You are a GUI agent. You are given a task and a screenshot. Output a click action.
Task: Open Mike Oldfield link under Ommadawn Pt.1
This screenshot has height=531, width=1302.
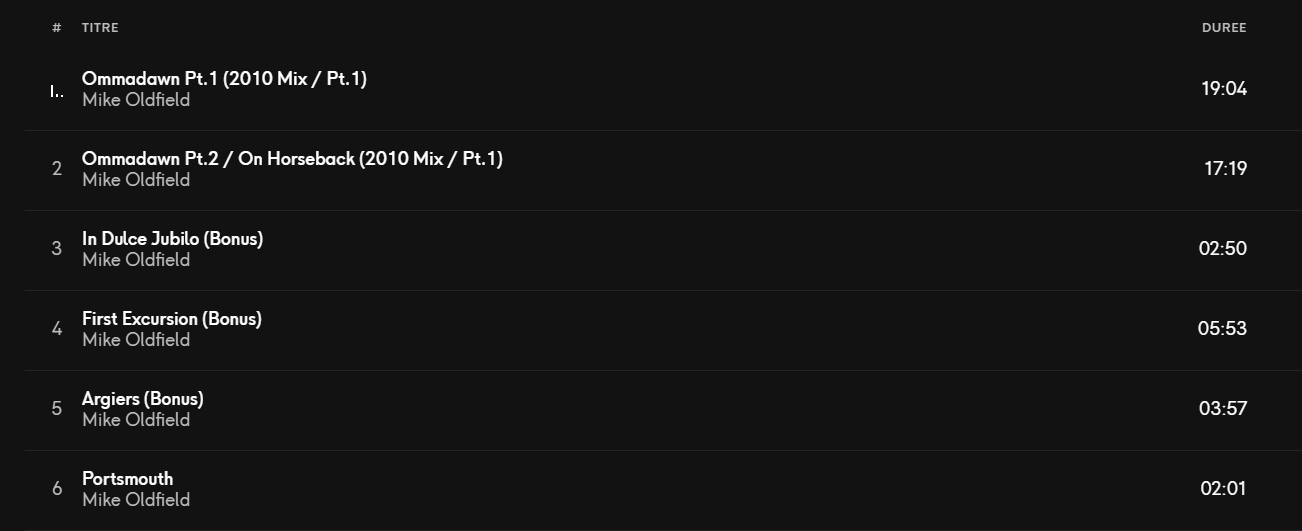(x=136, y=99)
